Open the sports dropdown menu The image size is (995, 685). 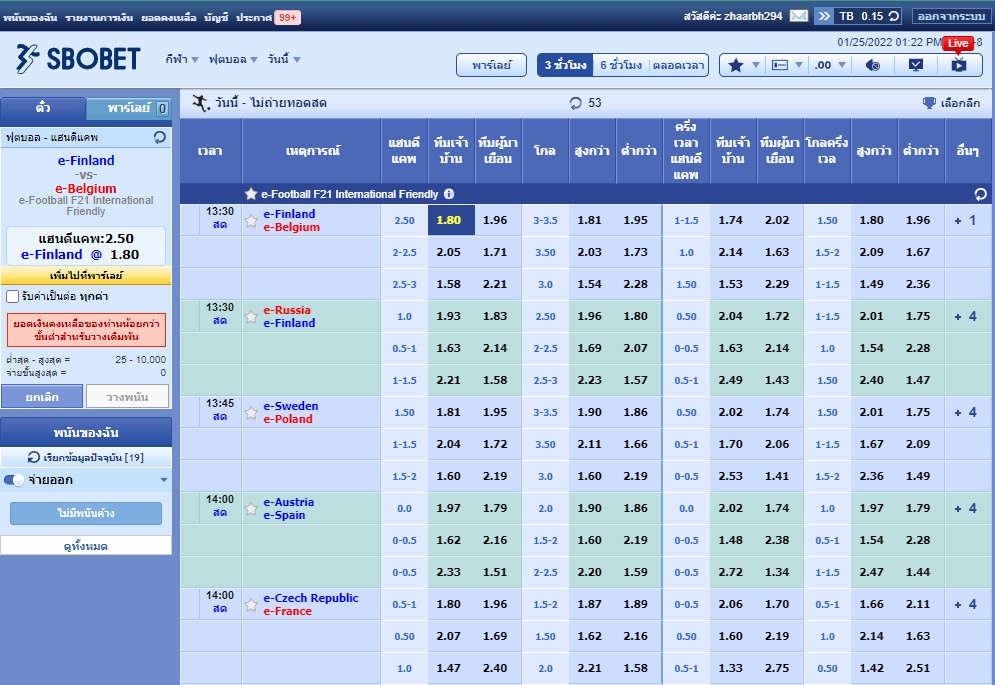pyautogui.click(x=181, y=59)
